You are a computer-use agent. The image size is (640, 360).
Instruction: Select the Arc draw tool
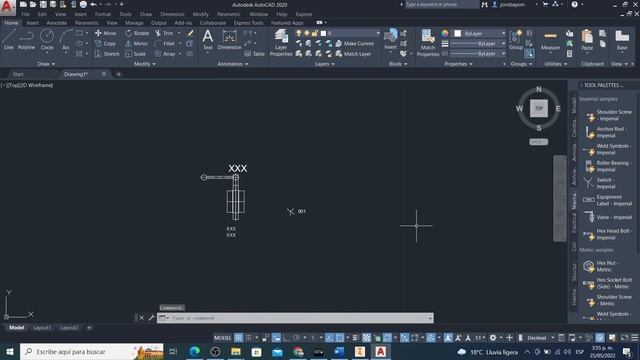point(66,40)
